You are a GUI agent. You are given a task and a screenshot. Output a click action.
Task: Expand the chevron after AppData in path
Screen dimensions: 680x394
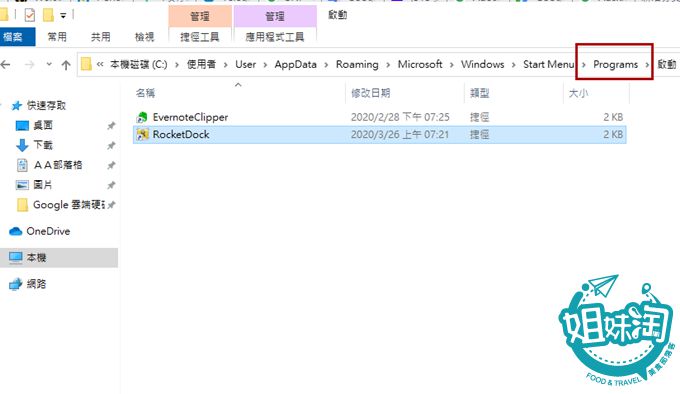click(326, 65)
